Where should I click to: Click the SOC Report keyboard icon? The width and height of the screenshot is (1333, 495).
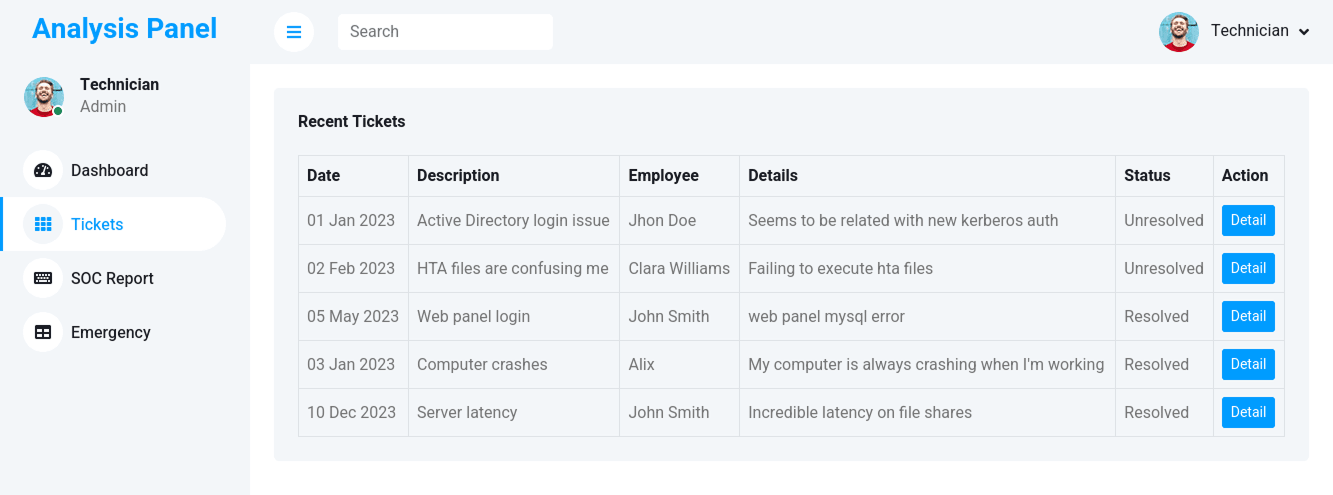(43, 278)
